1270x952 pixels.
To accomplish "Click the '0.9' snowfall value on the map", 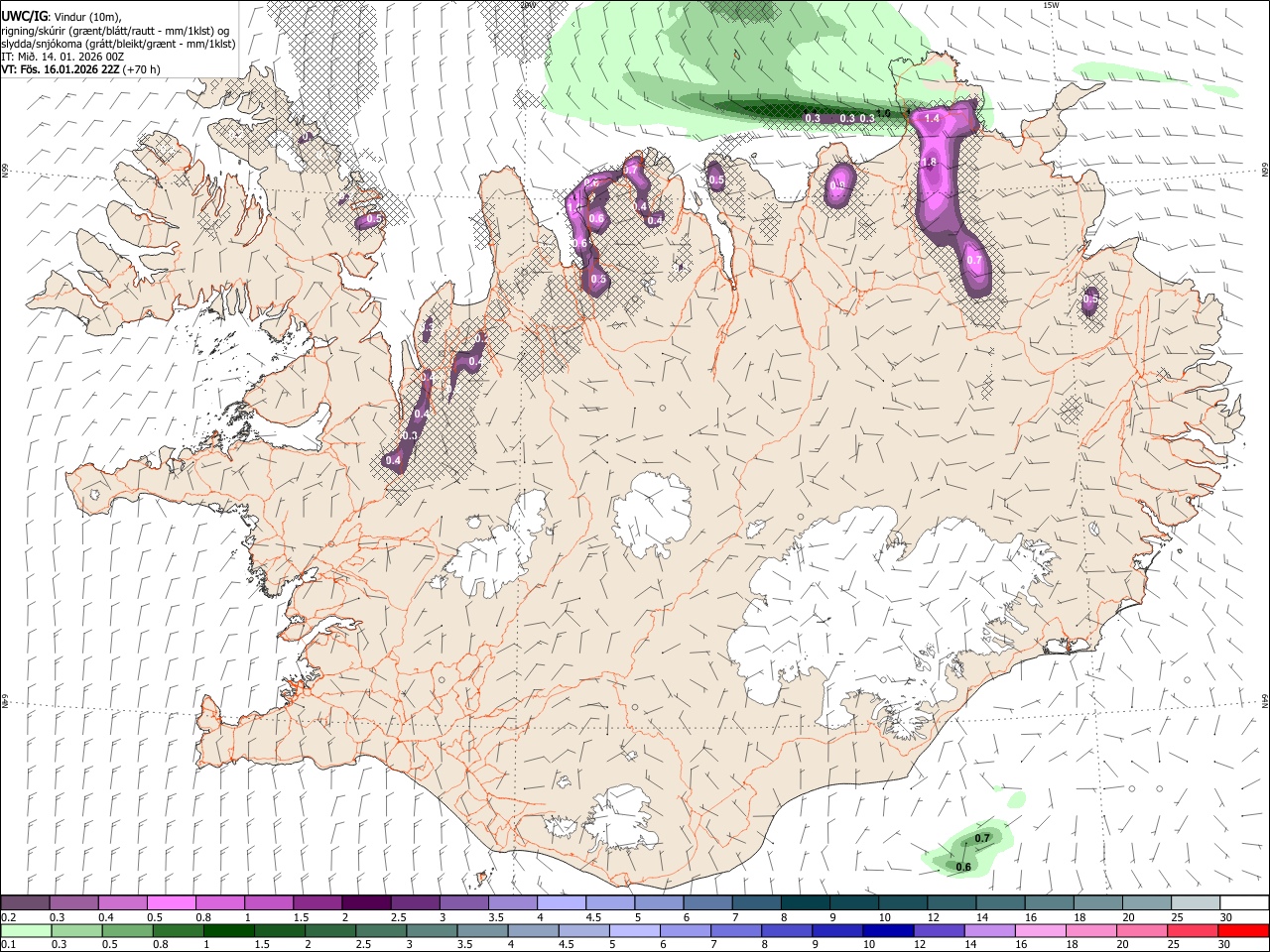I will pyautogui.click(x=839, y=184).
